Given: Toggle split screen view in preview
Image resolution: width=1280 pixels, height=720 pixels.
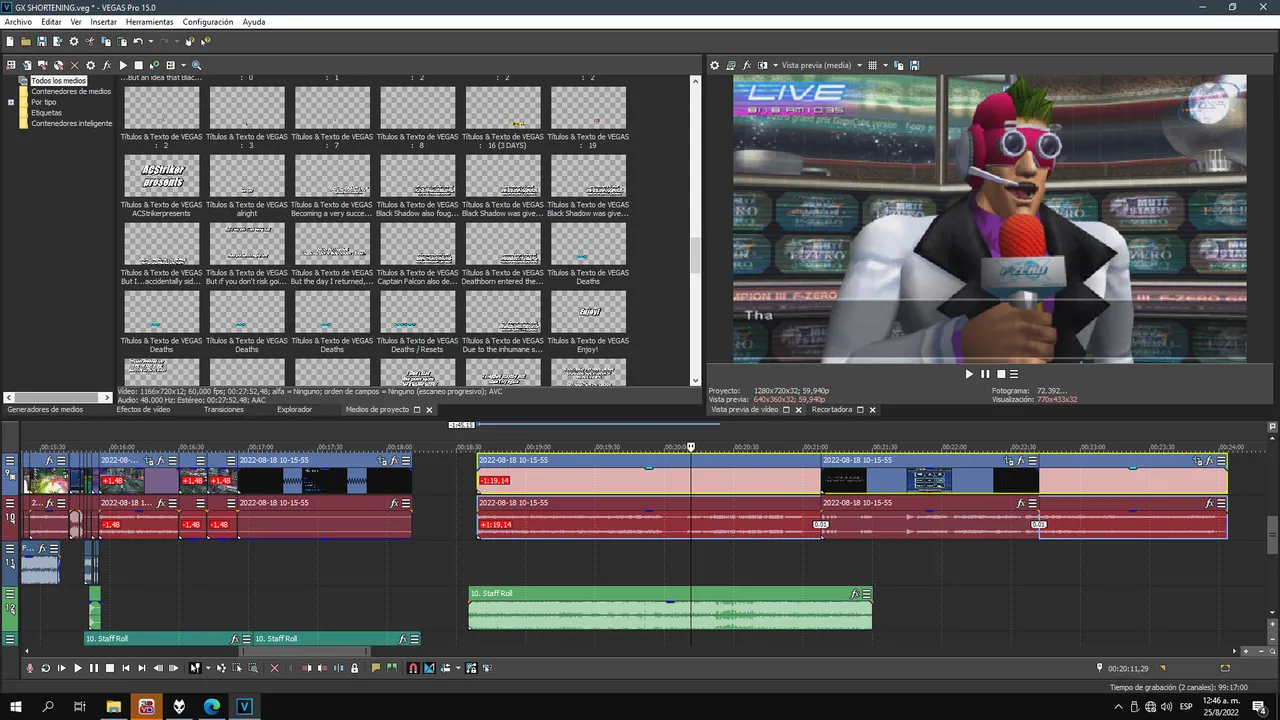Looking at the screenshot, I should click(762, 65).
